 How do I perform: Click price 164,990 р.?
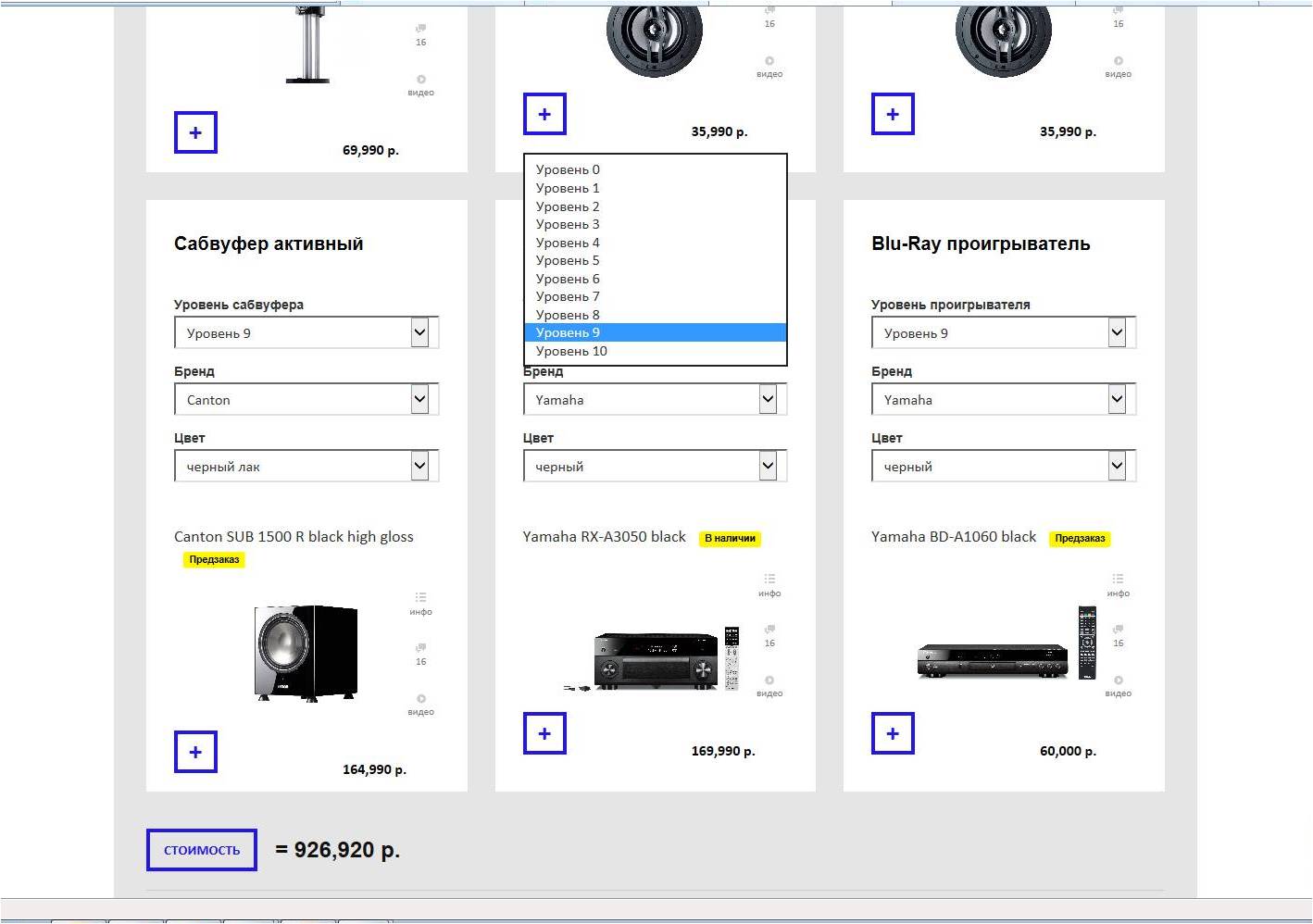point(374,769)
